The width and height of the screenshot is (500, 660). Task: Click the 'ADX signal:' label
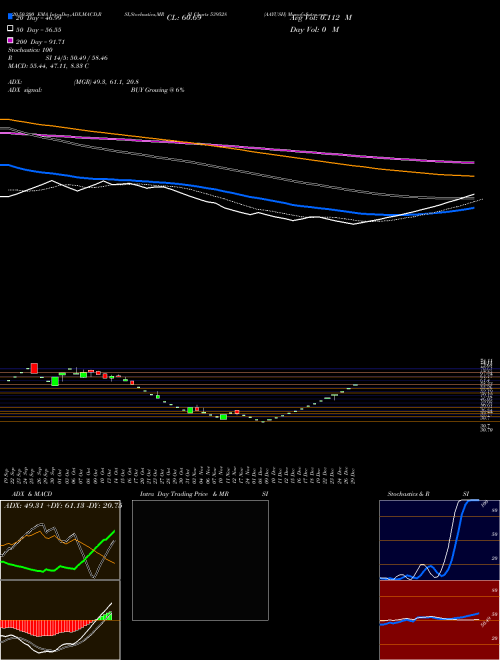pyautogui.click(x=24, y=90)
